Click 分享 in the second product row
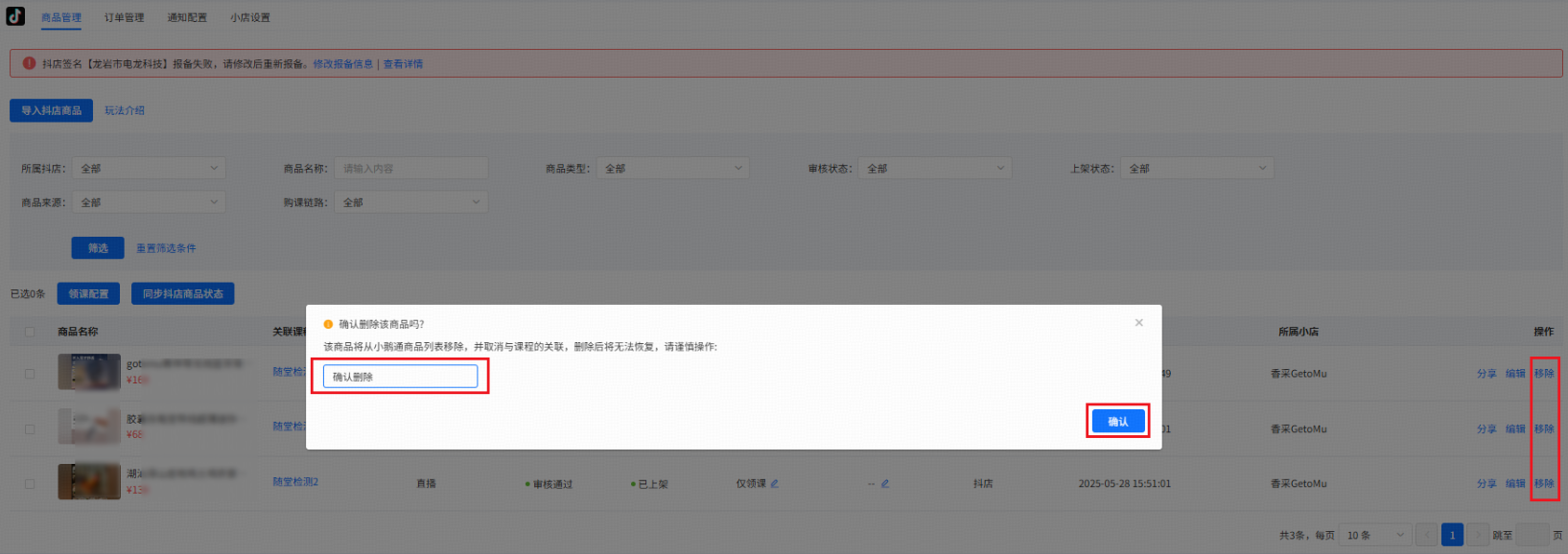 [x=1486, y=428]
